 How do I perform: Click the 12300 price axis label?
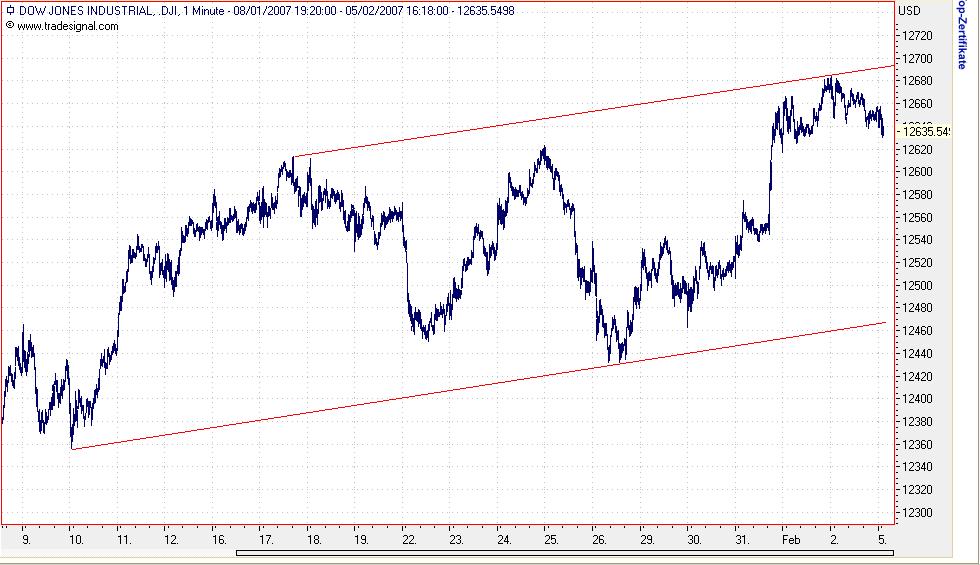(x=918, y=512)
